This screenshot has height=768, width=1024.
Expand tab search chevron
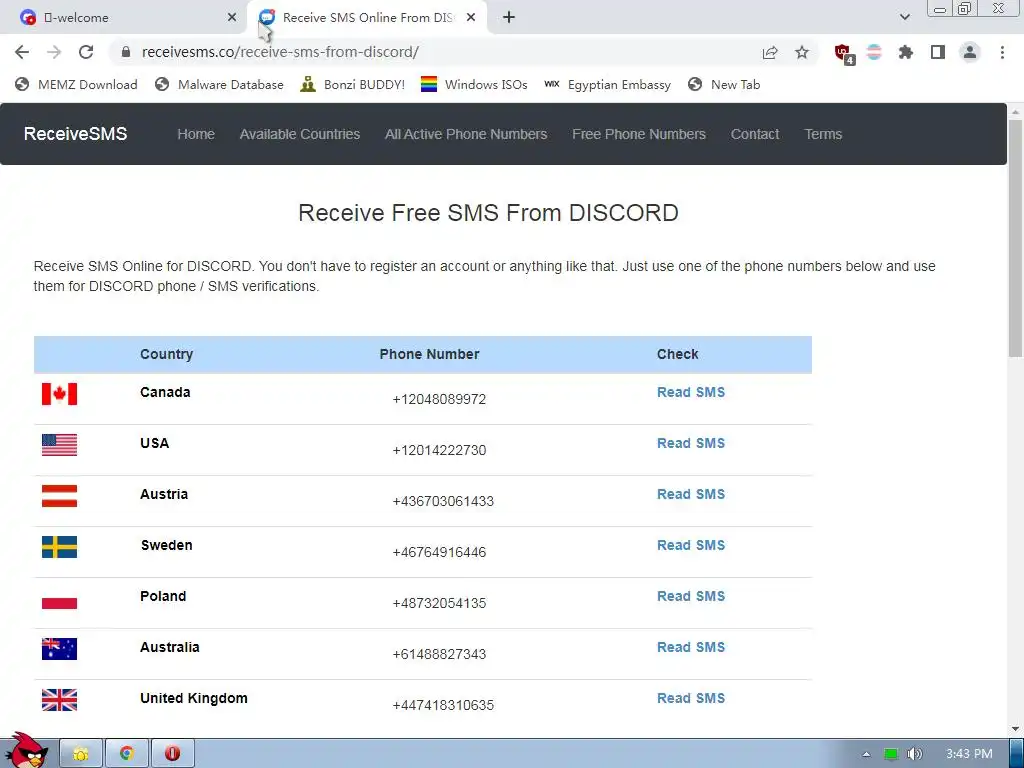coord(904,18)
